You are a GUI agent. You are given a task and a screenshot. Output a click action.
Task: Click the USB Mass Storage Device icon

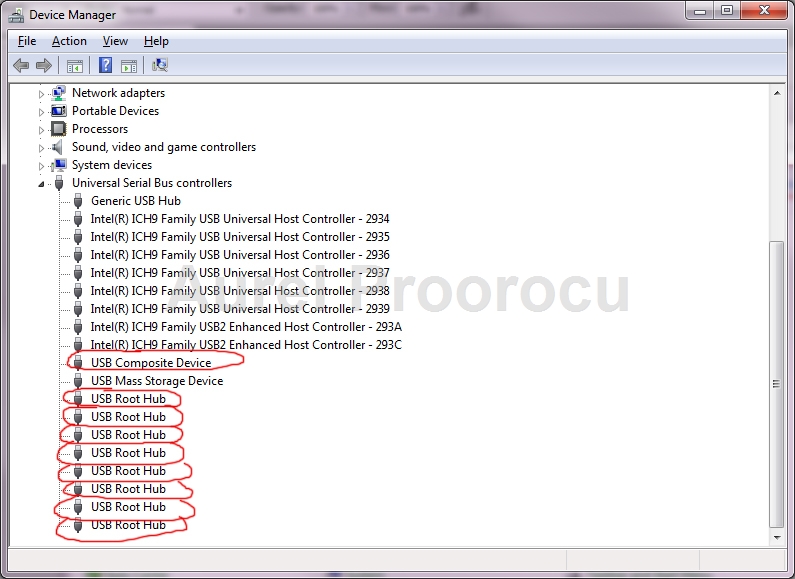tap(78, 381)
